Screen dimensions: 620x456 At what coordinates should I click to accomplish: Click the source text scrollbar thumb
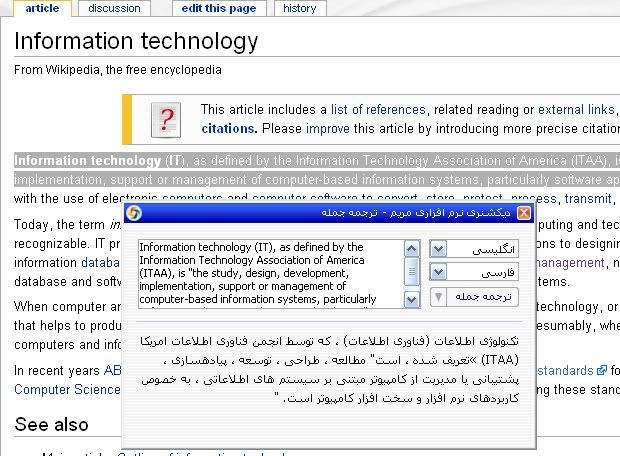point(412,271)
